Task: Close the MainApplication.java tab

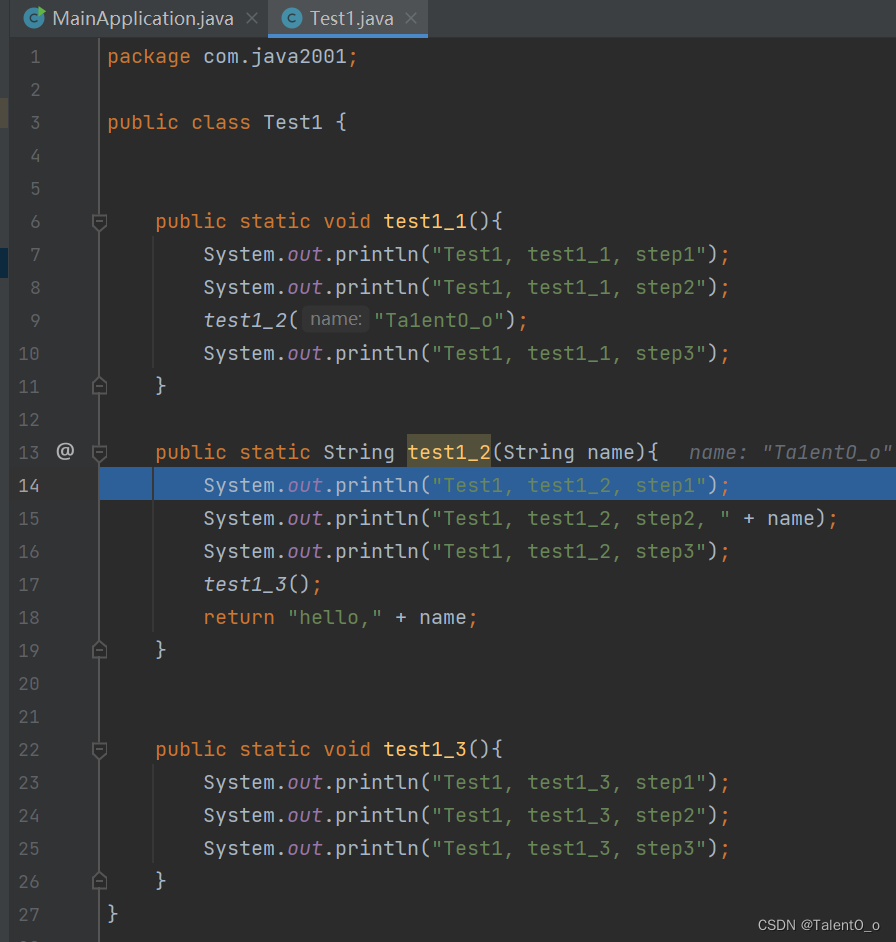Action: click(x=252, y=19)
